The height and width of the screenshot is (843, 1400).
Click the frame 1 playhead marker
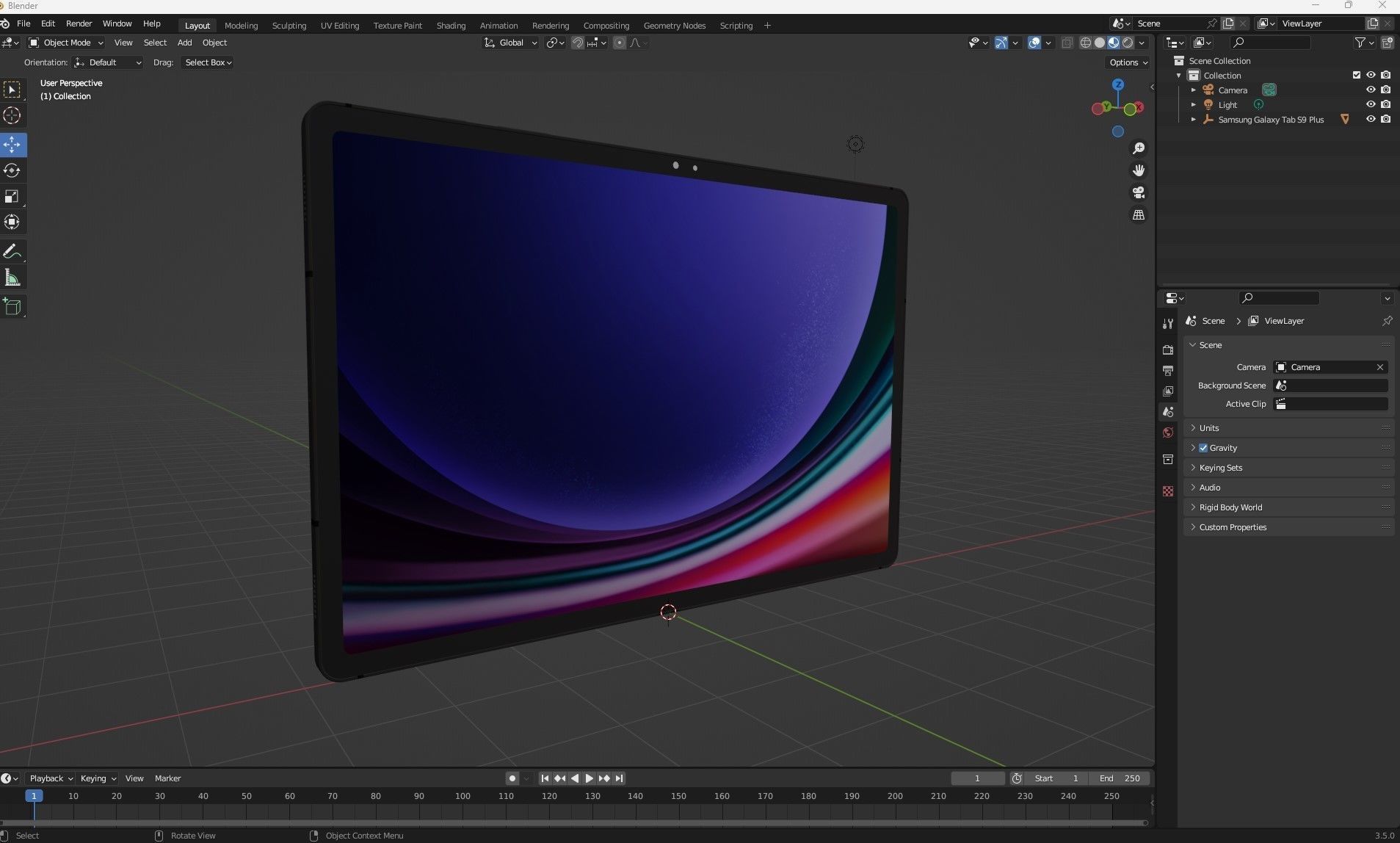(x=34, y=796)
